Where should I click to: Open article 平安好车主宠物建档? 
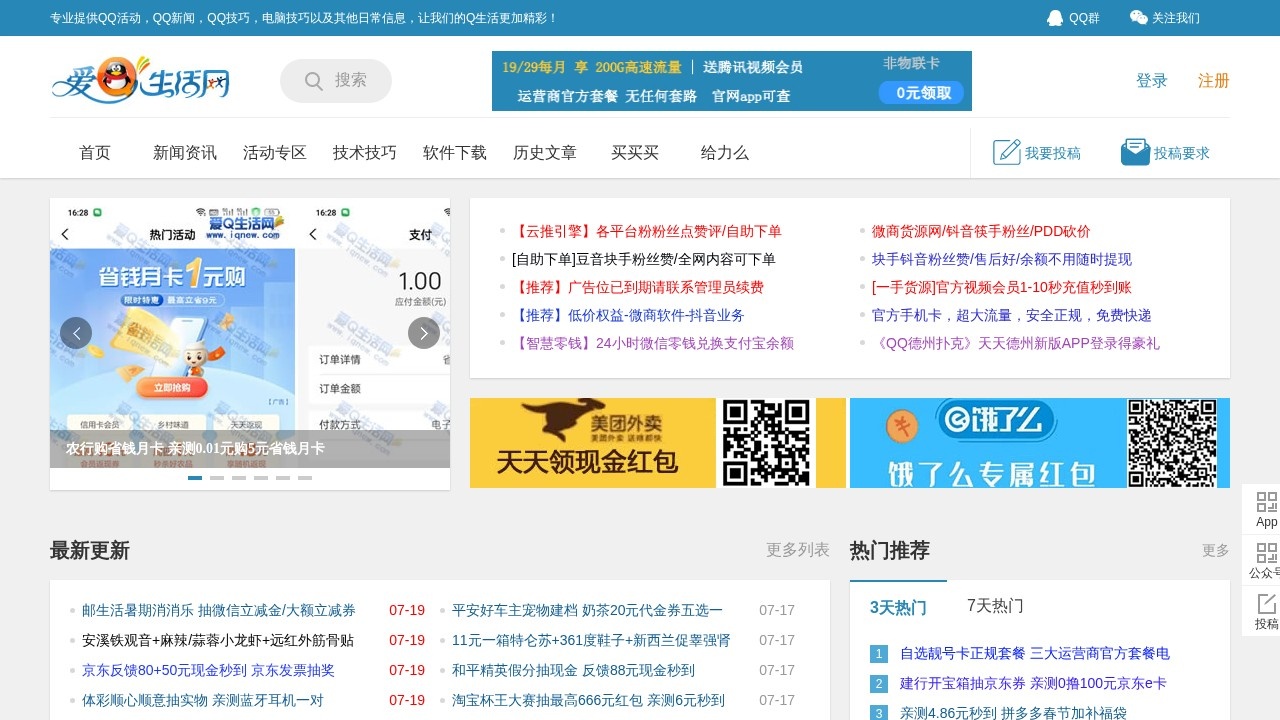(587, 610)
